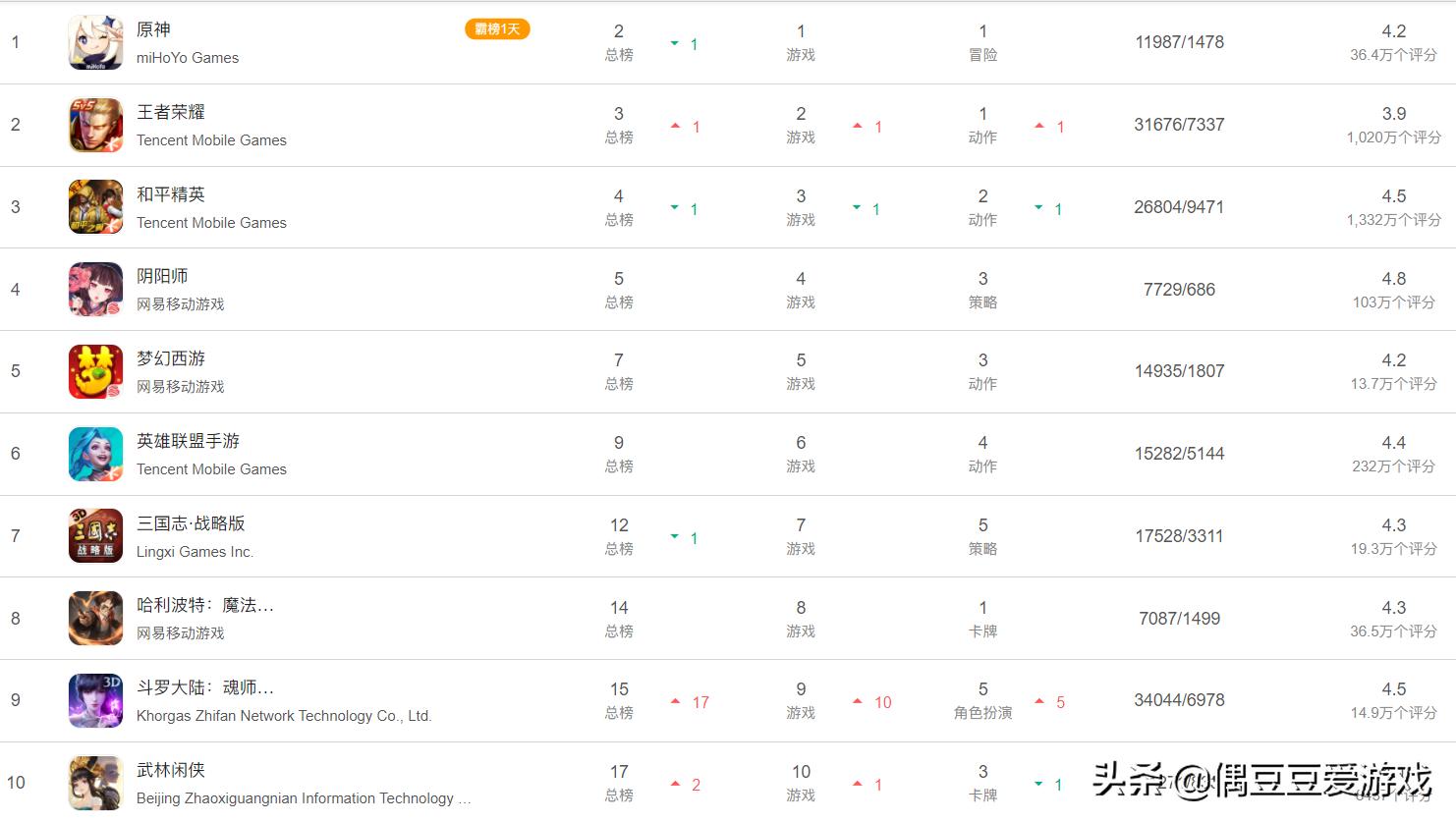The width and height of the screenshot is (1456, 822).
Task: Click the red up-17 rank change for 斗罗大陆
Action: point(690,702)
